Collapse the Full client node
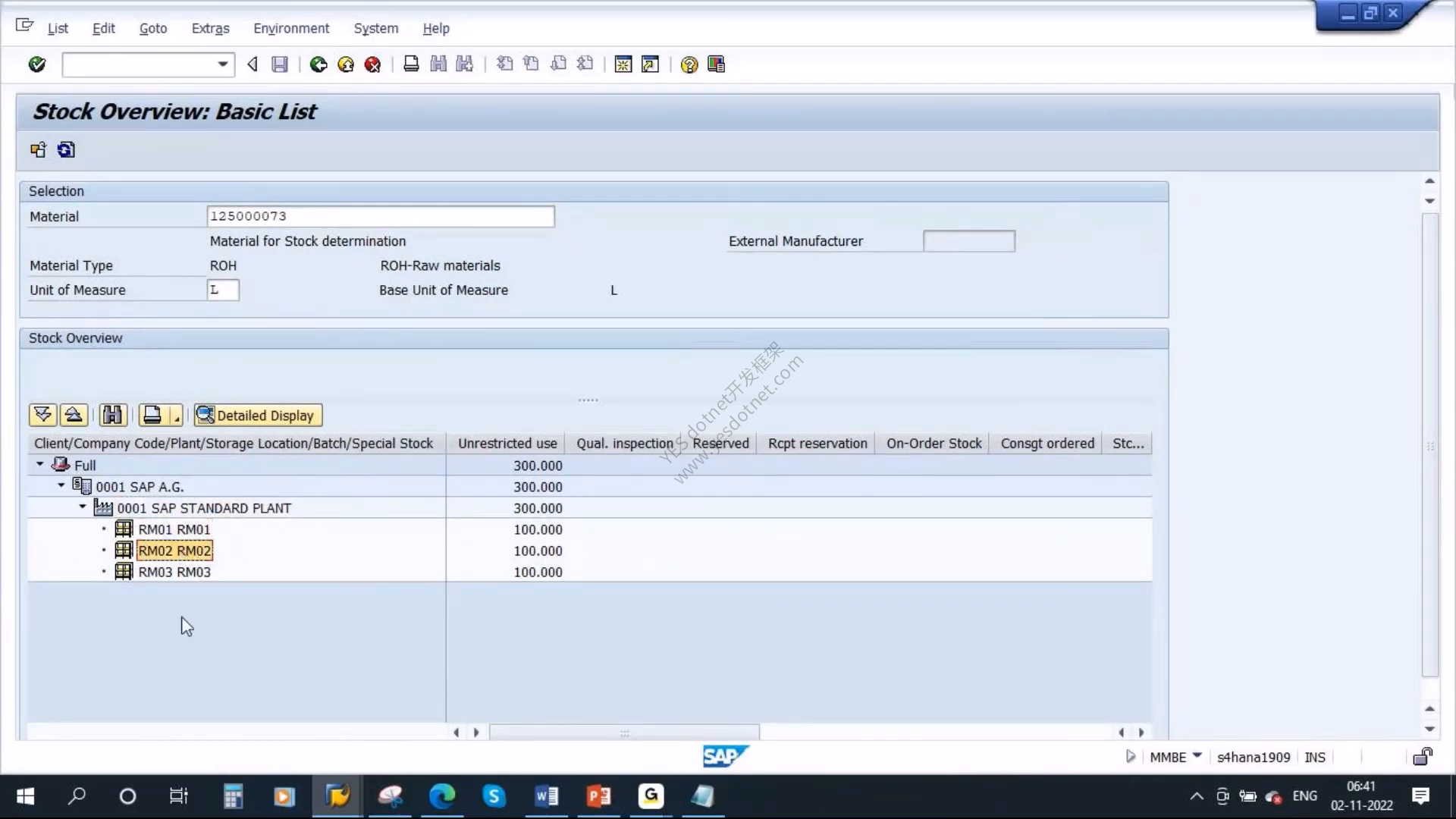Viewport: 1456px width, 819px height. (x=40, y=464)
